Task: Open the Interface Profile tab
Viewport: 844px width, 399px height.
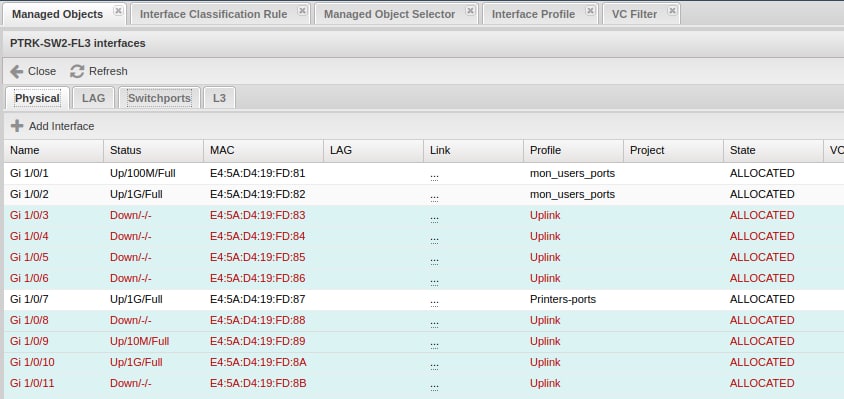Action: [533, 14]
